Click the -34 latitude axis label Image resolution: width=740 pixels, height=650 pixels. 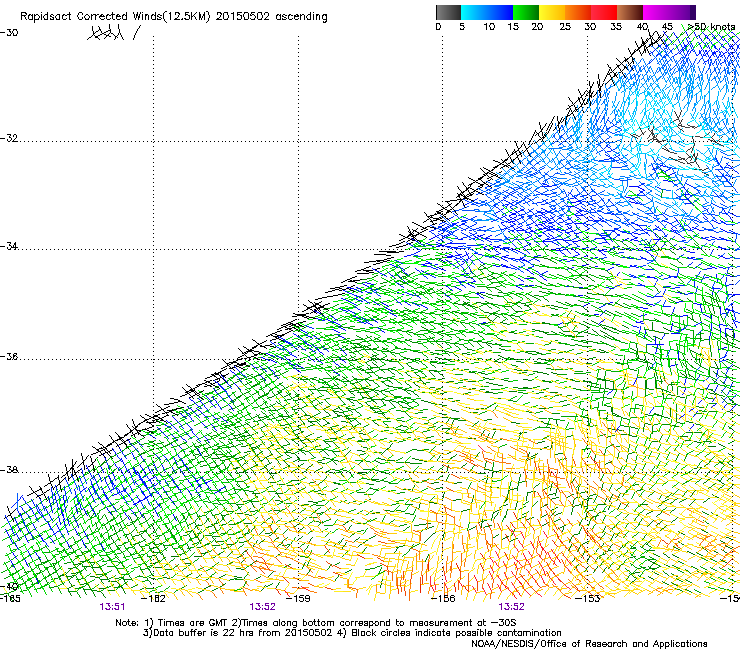click(9, 246)
